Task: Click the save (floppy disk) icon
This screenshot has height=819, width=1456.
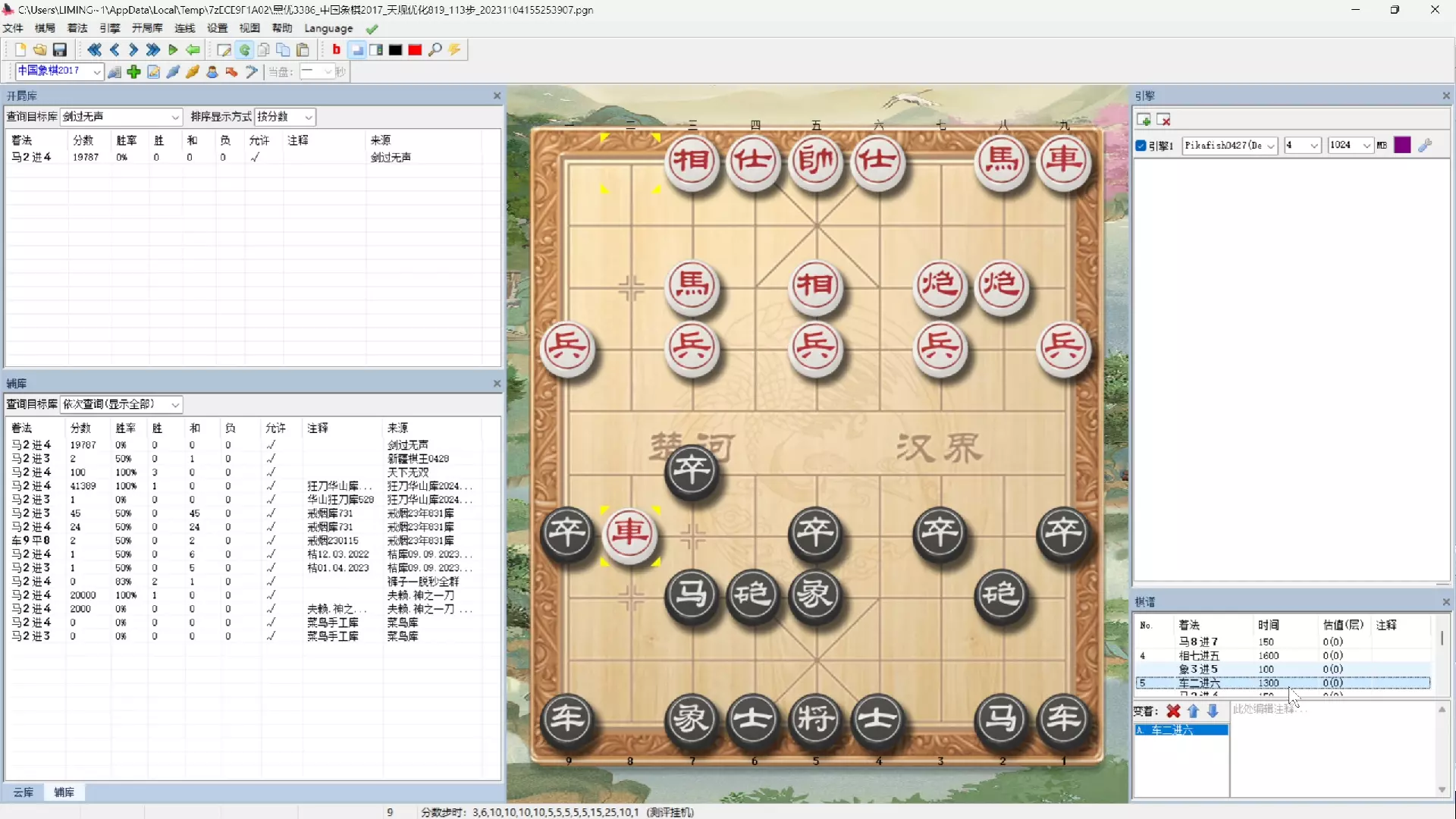Action: 60,50
